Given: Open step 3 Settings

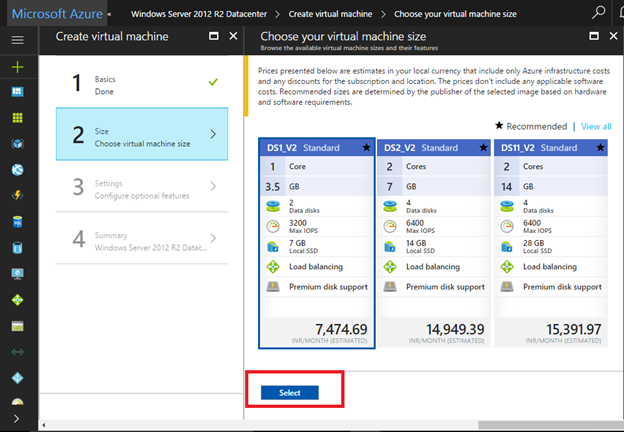Looking at the screenshot, I should [x=142, y=186].
